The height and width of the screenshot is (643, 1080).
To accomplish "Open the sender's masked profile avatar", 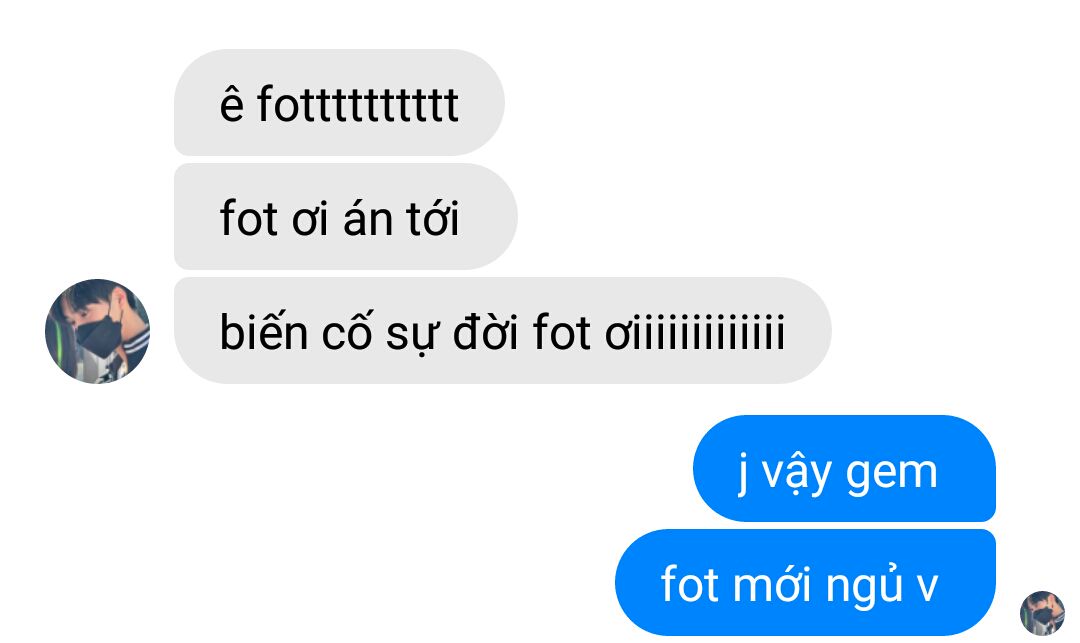I will [97, 331].
